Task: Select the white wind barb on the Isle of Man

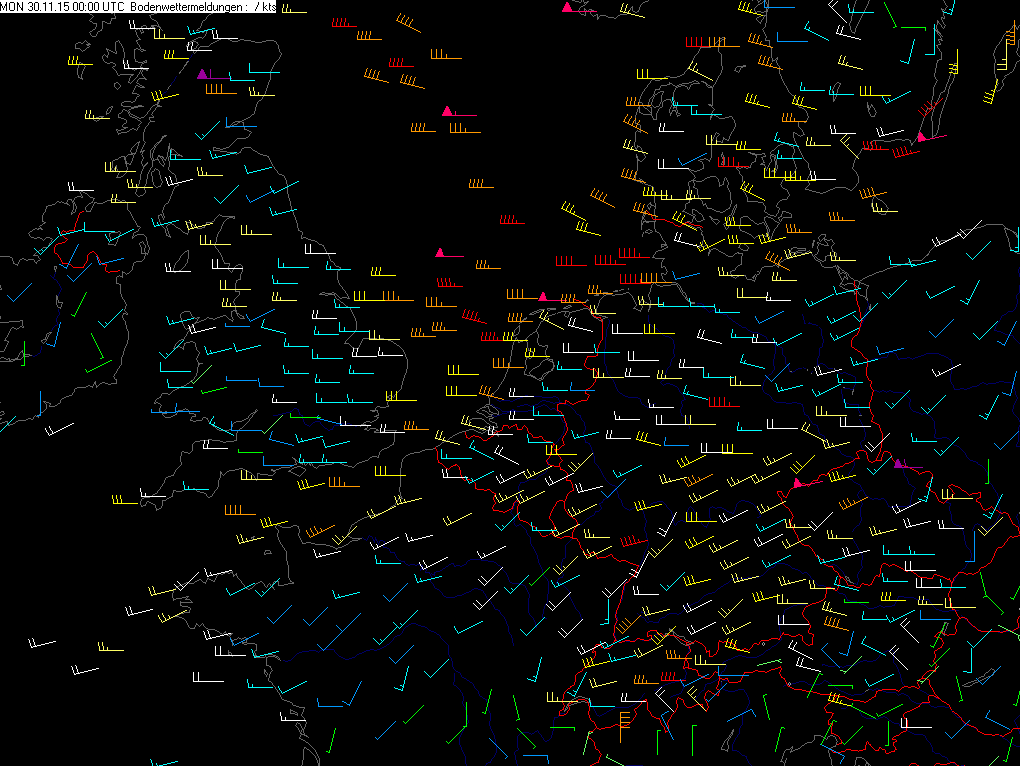Action: pos(178,270)
